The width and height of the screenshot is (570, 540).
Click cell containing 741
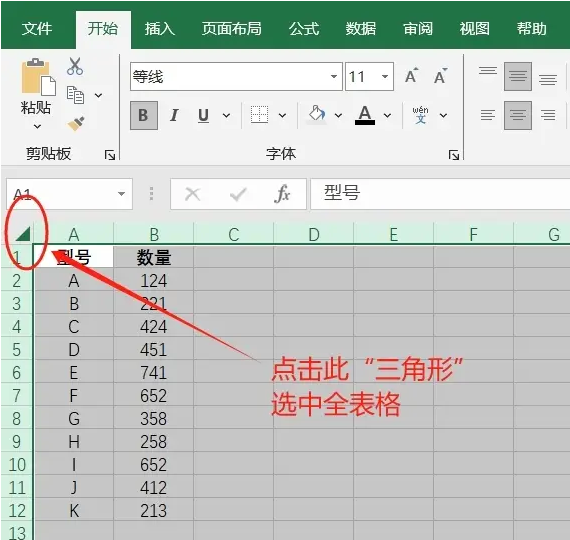(154, 372)
